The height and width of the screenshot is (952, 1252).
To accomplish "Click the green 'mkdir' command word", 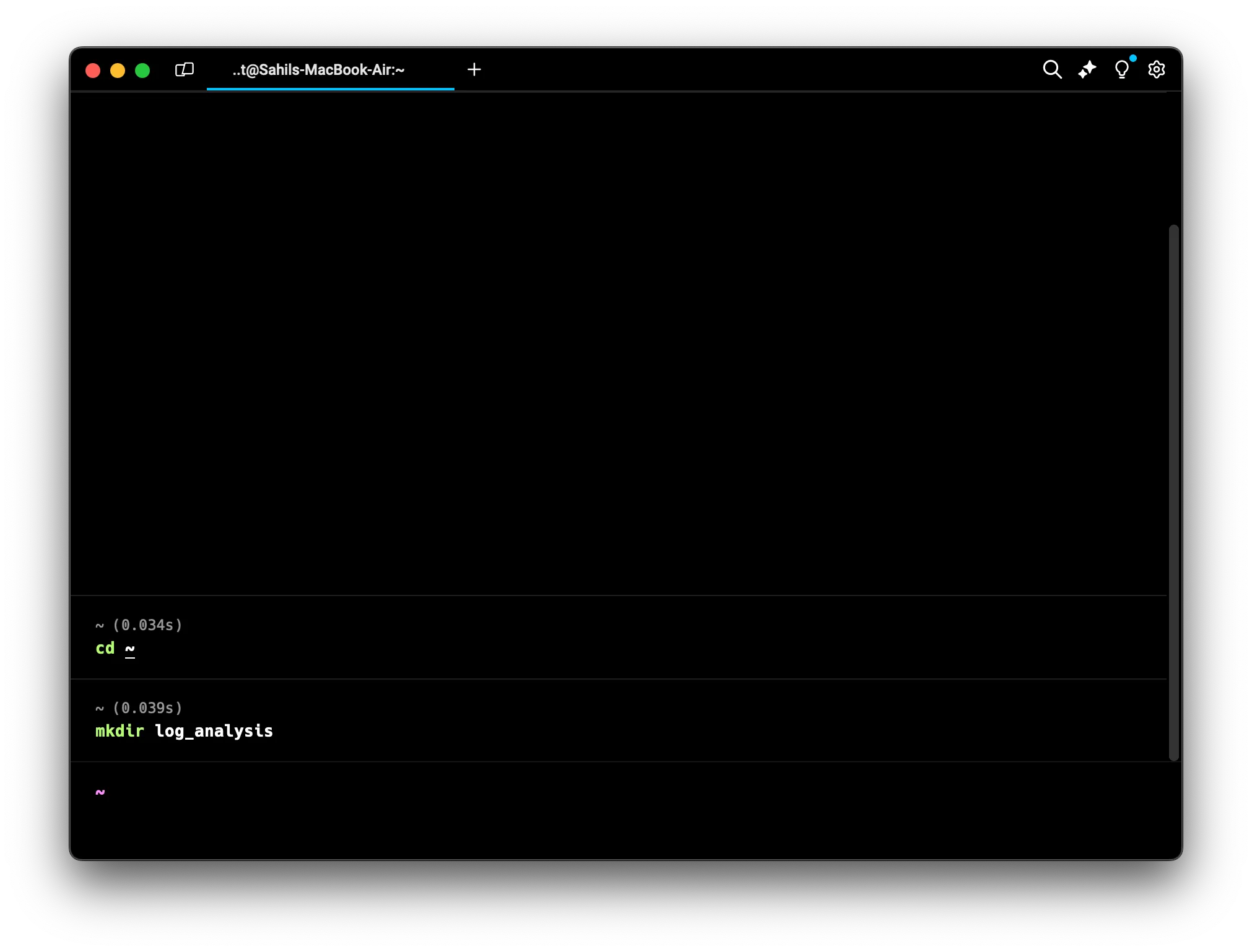I will click(x=120, y=732).
